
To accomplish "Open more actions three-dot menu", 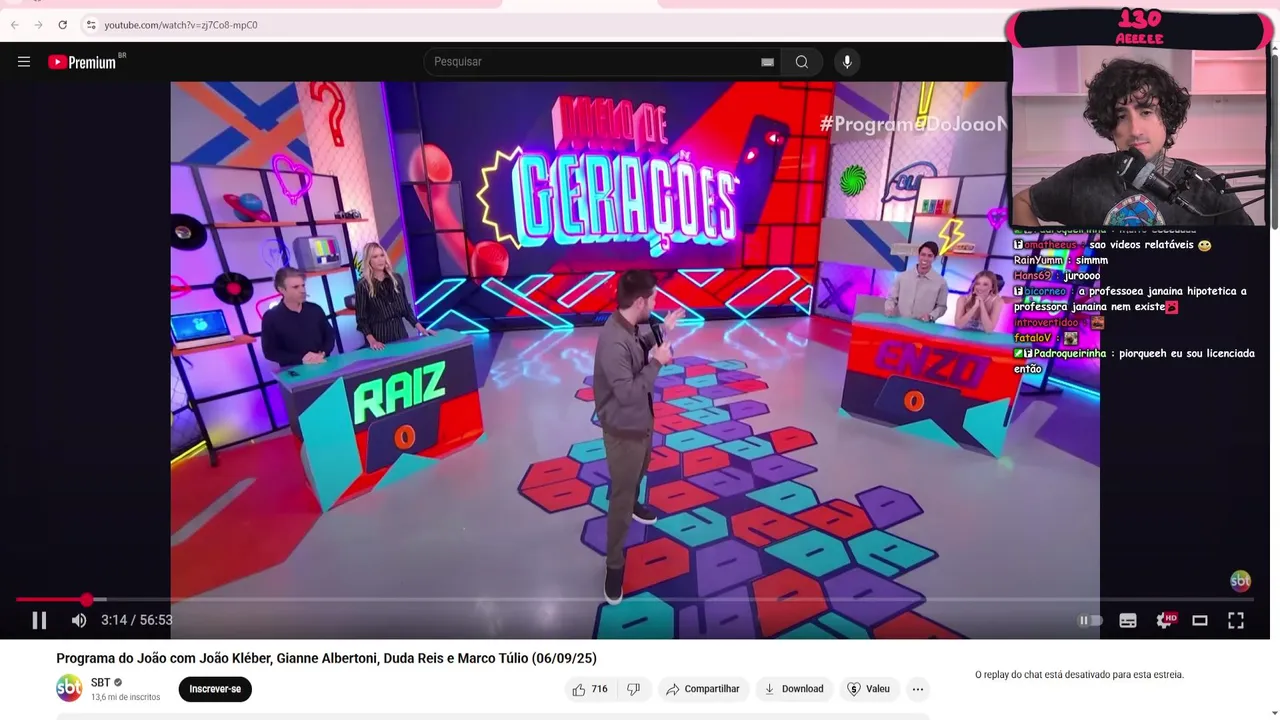I will click(x=918, y=689).
